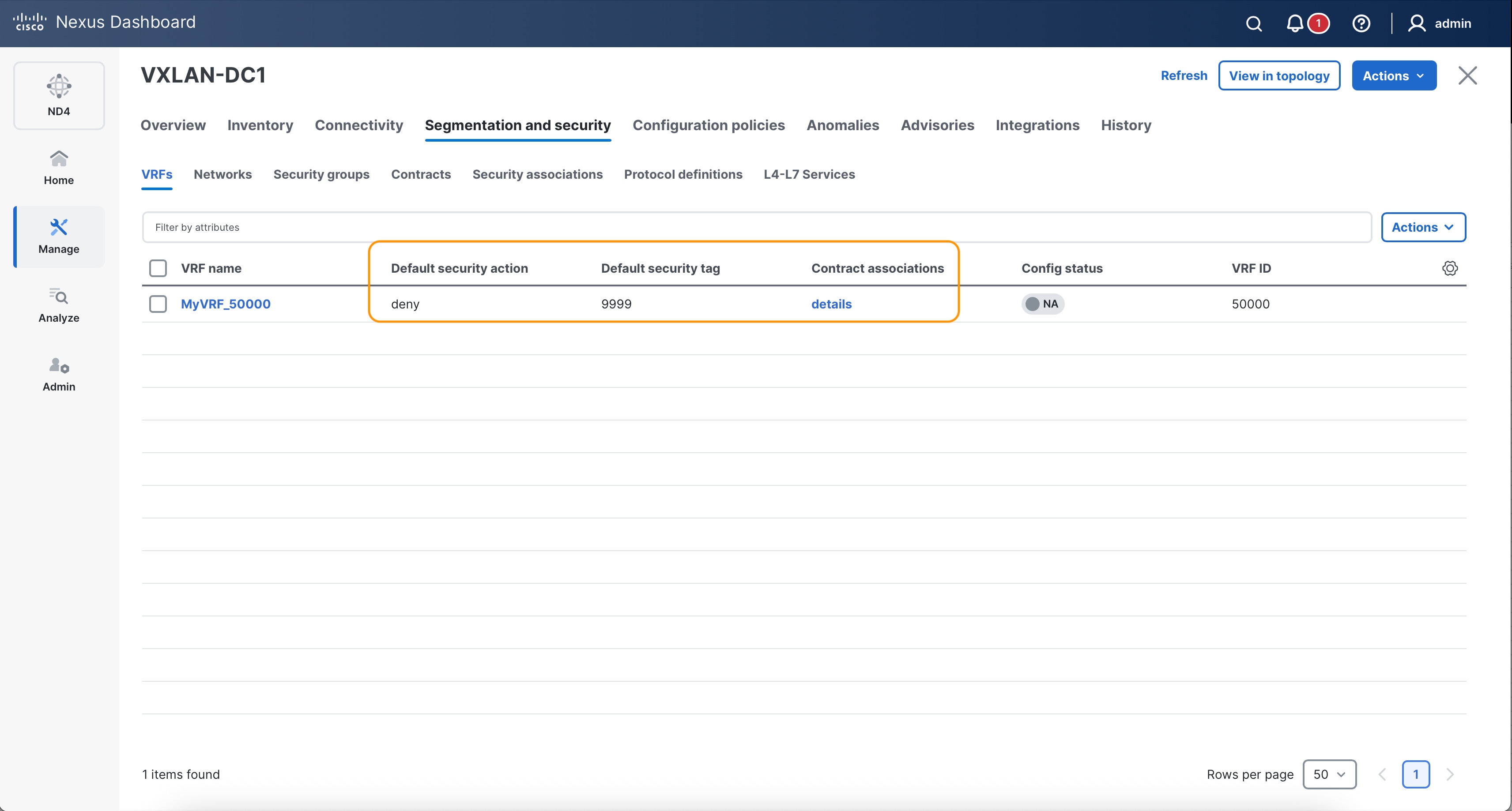Image resolution: width=1512 pixels, height=811 pixels.
Task: Switch to the Anomalies tab
Action: point(843,125)
